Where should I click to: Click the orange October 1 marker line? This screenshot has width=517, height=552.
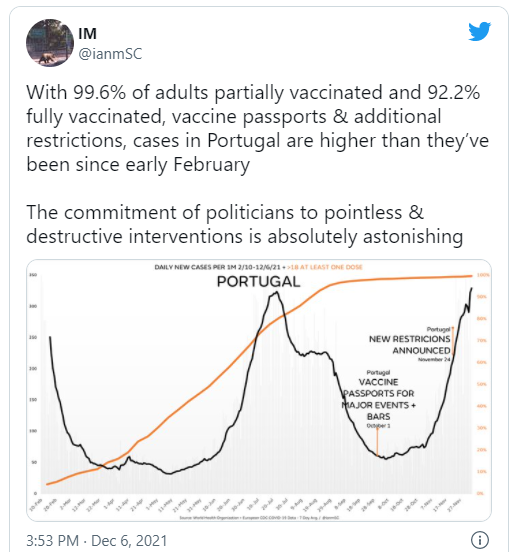point(377,441)
